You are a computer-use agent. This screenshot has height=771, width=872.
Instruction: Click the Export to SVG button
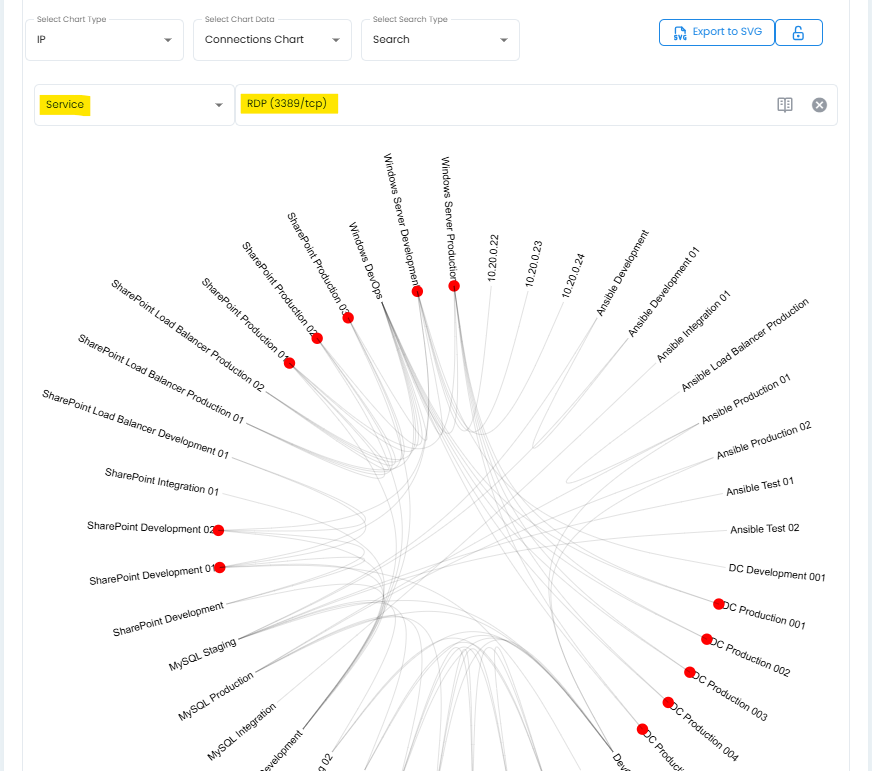point(716,32)
